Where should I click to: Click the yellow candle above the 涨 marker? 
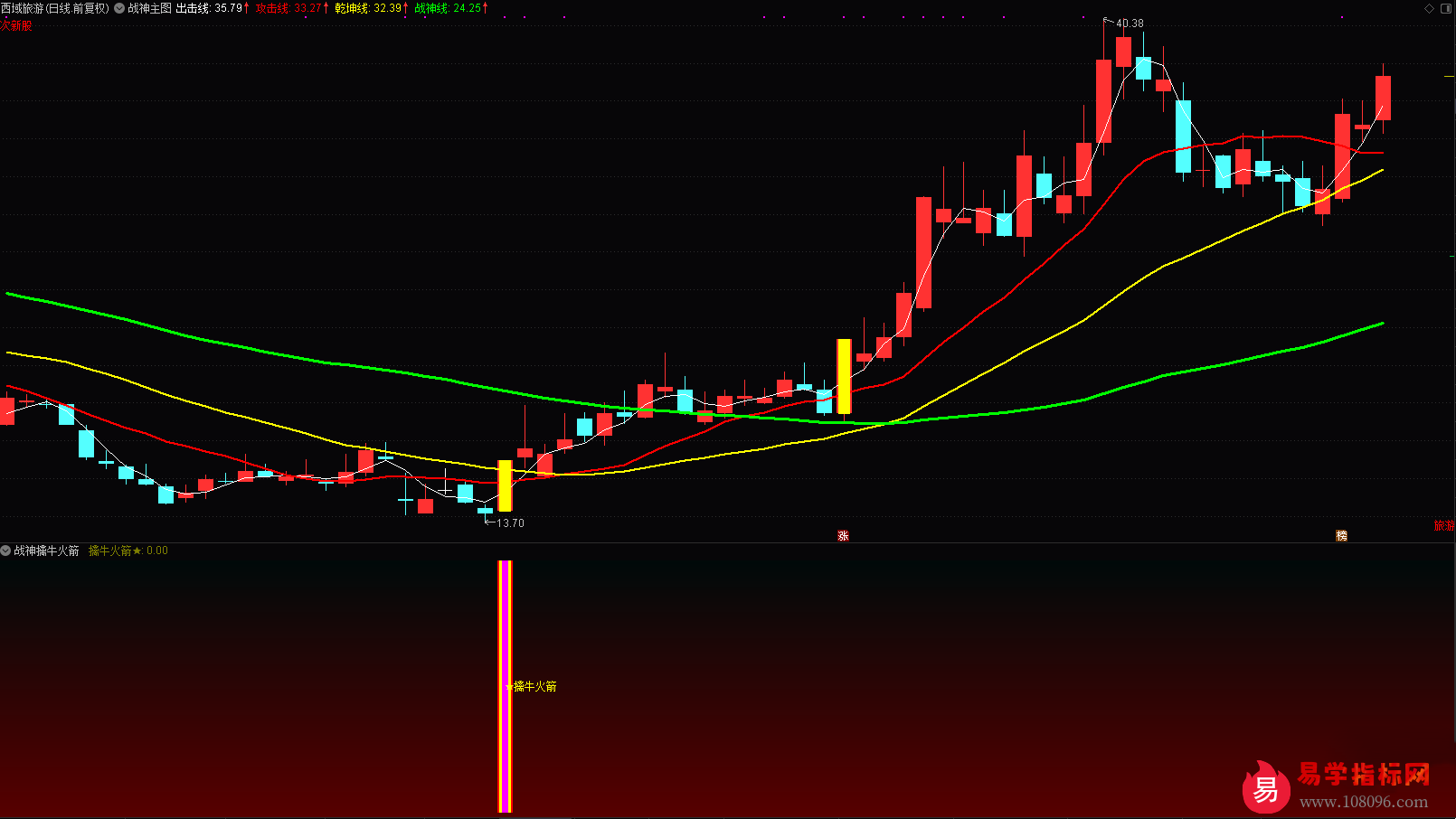(844, 376)
